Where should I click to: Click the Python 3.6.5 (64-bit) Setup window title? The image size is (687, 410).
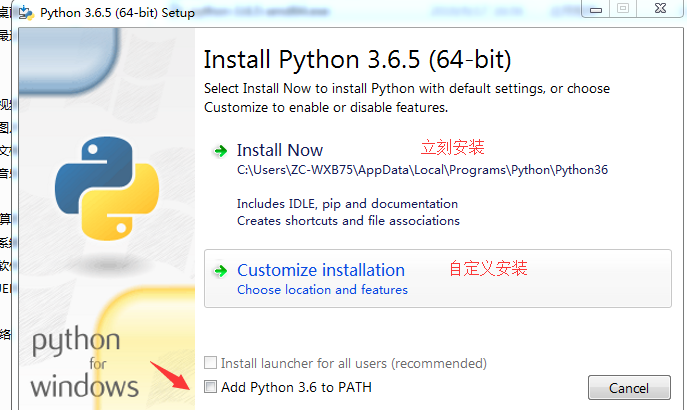pos(117,13)
